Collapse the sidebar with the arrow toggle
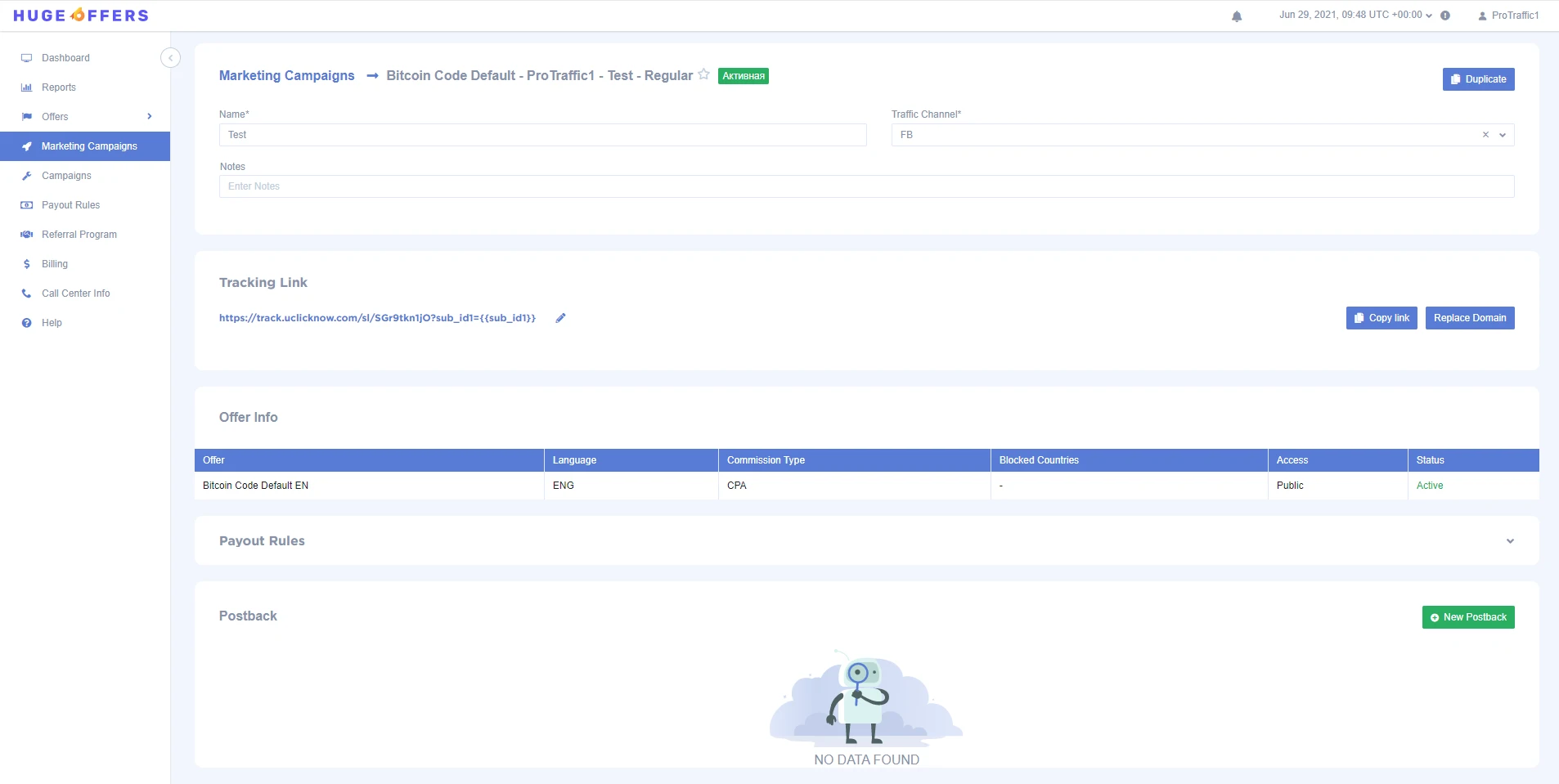The height and width of the screenshot is (784, 1559). 170,58
